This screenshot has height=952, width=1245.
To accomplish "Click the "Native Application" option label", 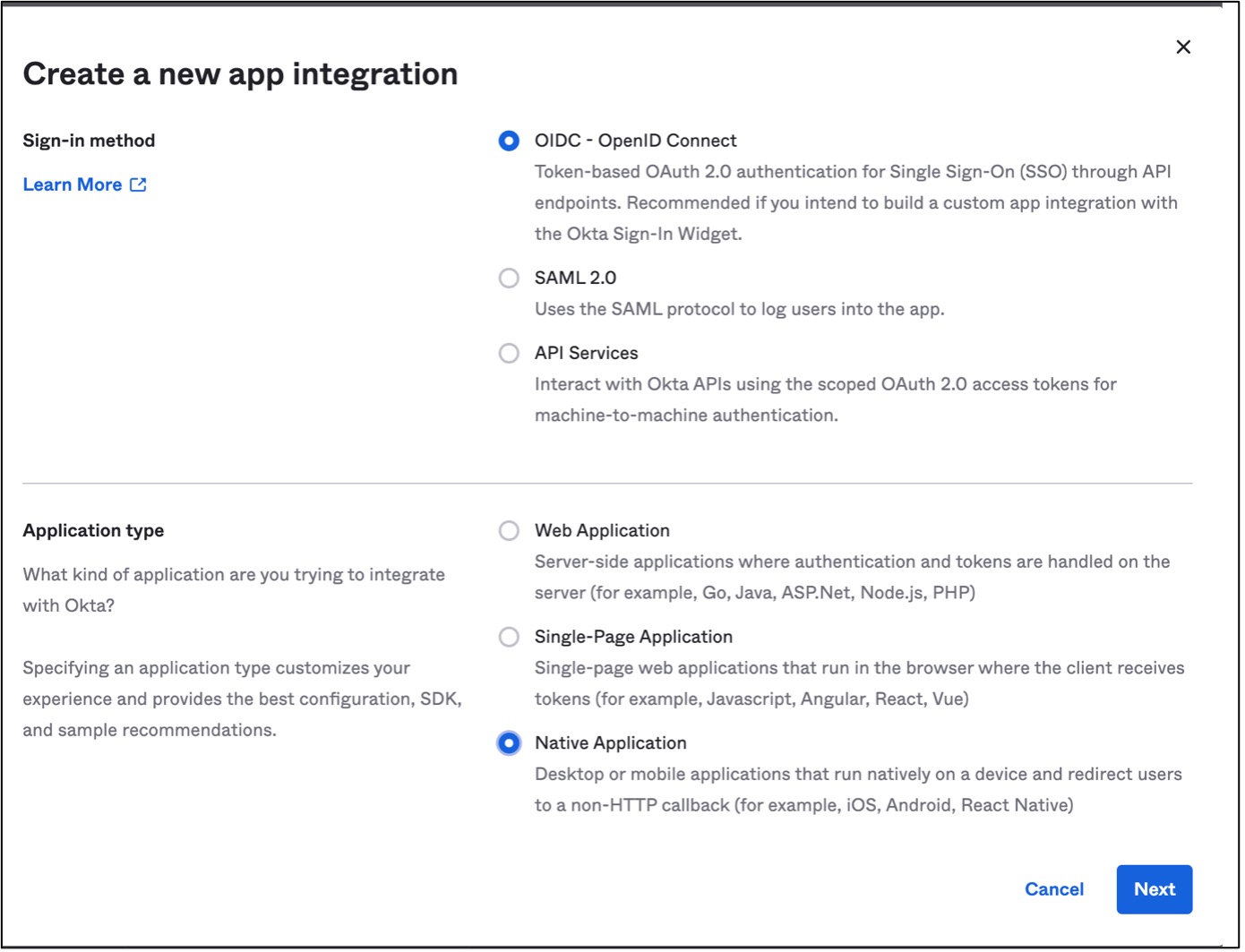I will [x=610, y=743].
